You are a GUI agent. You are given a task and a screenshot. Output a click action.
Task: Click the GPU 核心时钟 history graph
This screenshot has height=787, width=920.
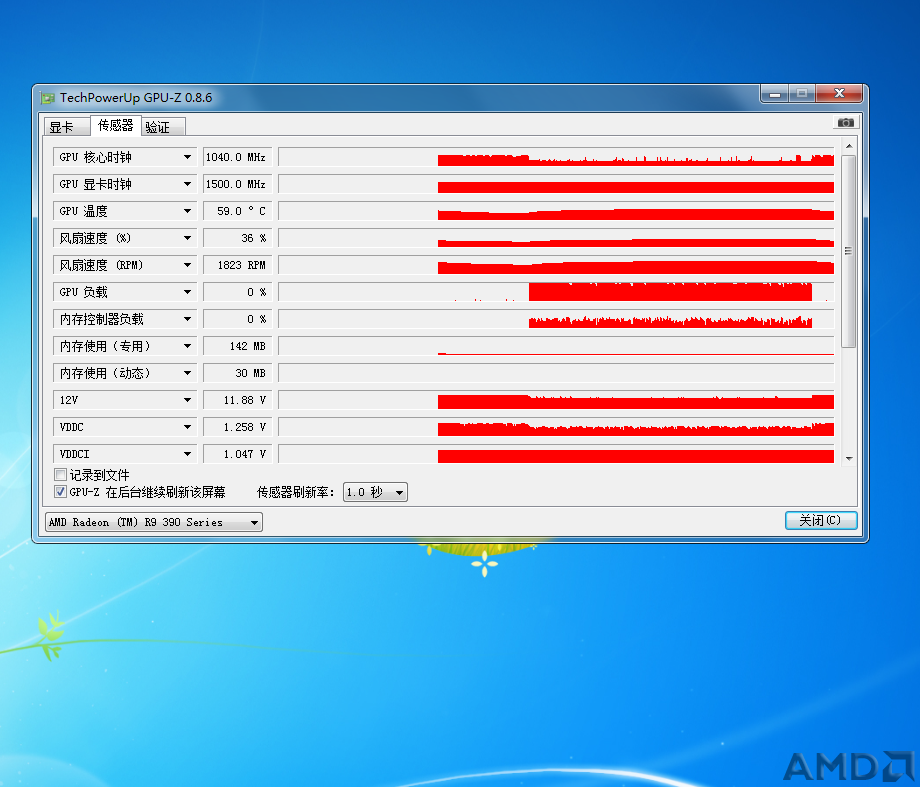[556, 157]
